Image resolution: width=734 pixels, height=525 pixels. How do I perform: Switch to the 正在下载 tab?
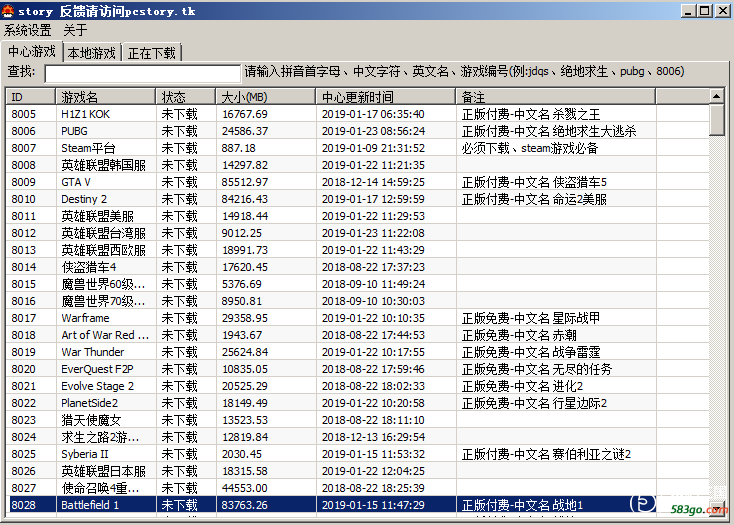152,53
